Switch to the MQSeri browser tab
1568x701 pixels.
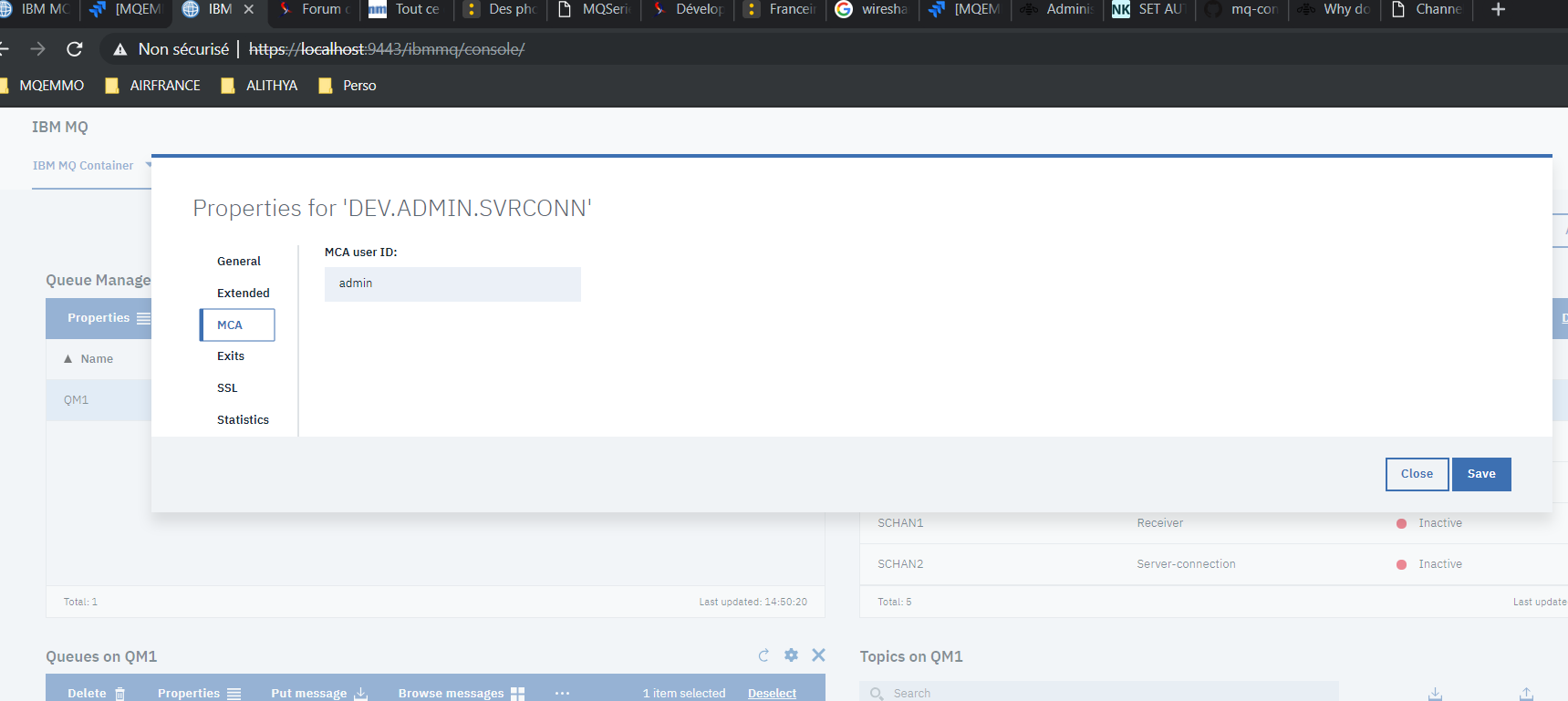pyautogui.click(x=596, y=9)
